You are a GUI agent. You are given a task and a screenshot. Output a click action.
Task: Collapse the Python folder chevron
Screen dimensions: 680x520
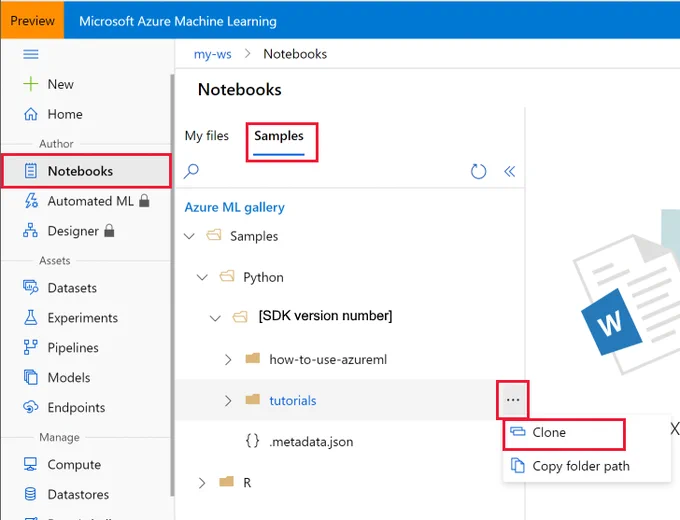click(x=202, y=277)
